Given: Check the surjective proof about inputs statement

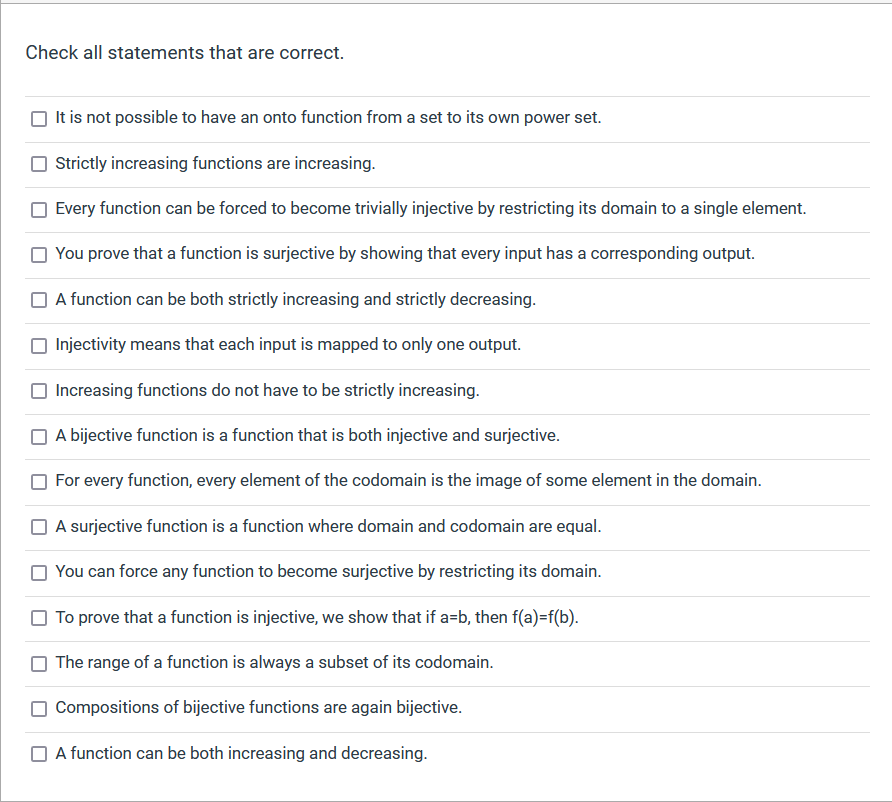Looking at the screenshot, I should pos(38,254).
